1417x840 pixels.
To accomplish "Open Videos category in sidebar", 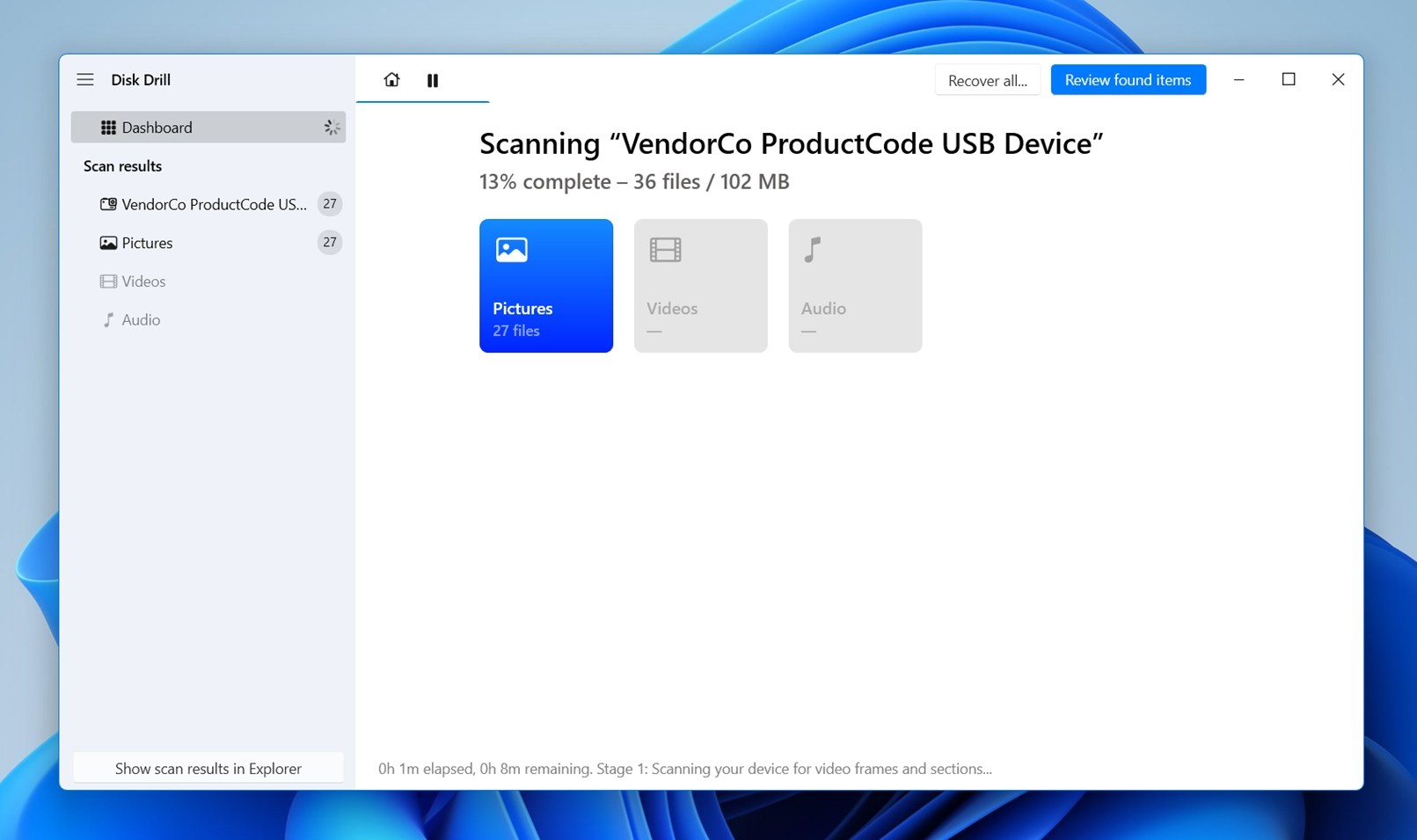I will click(208, 281).
